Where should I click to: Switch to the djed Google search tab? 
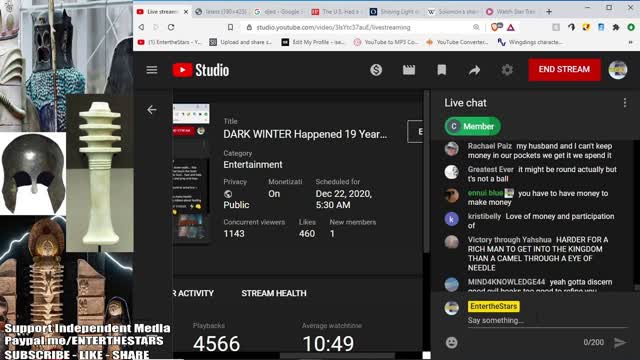coord(278,12)
